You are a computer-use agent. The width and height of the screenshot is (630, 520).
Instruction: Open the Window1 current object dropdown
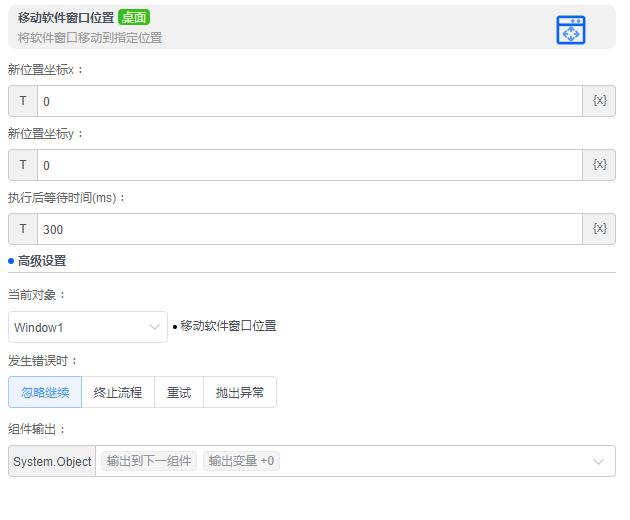(x=88, y=327)
